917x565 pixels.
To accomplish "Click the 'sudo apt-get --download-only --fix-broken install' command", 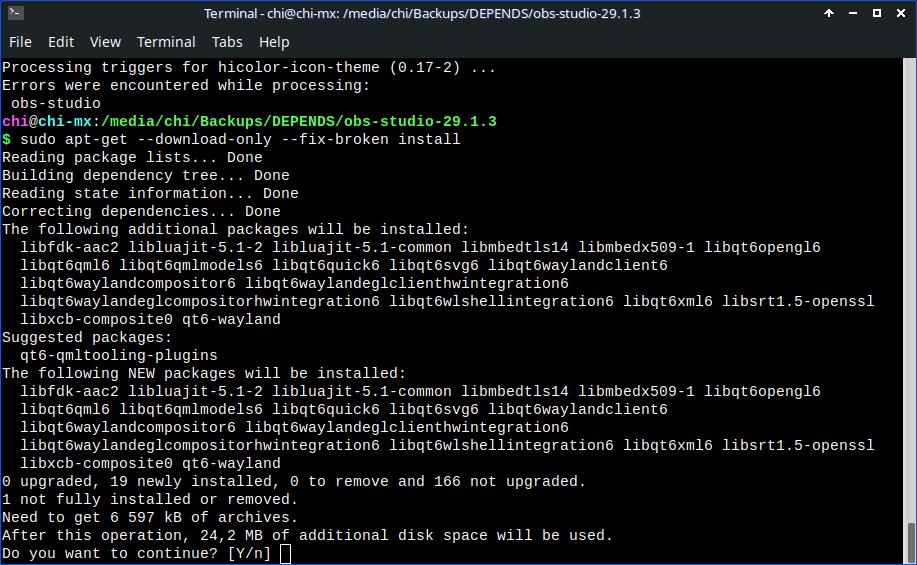I will 240,139.
